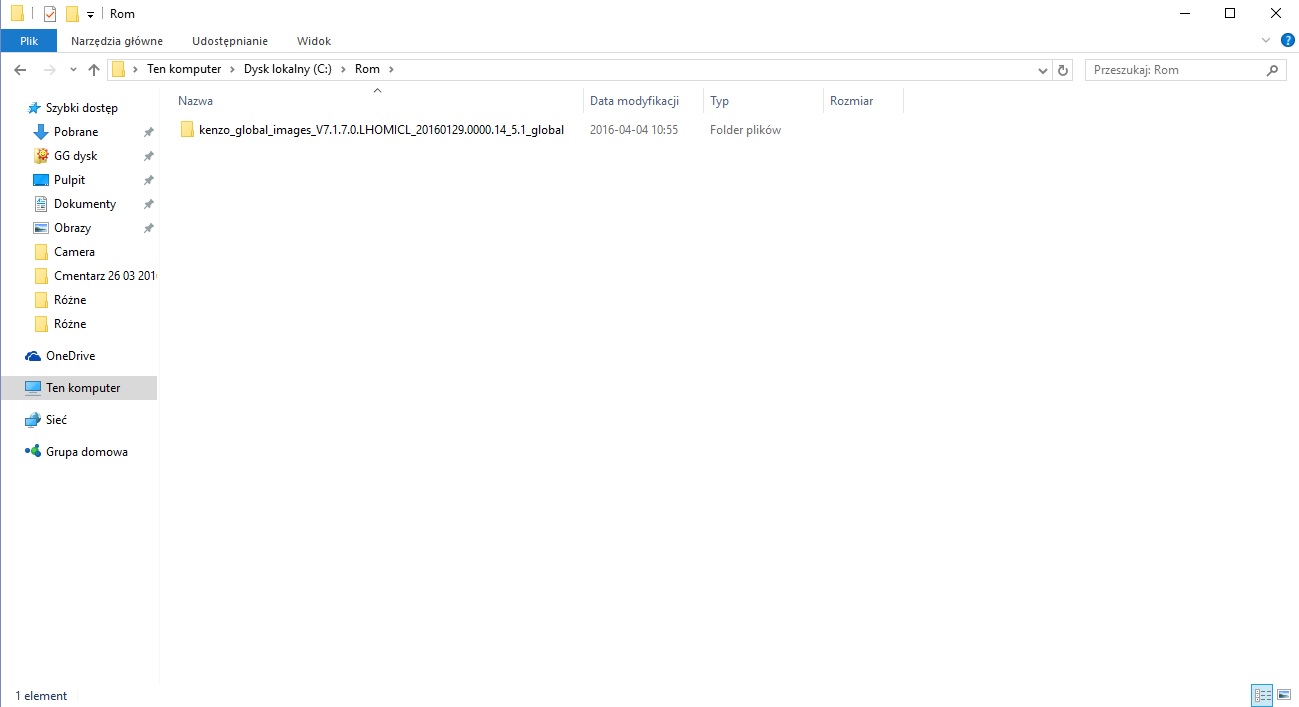
Task: Switch to Large icons view layout
Action: (1284, 695)
